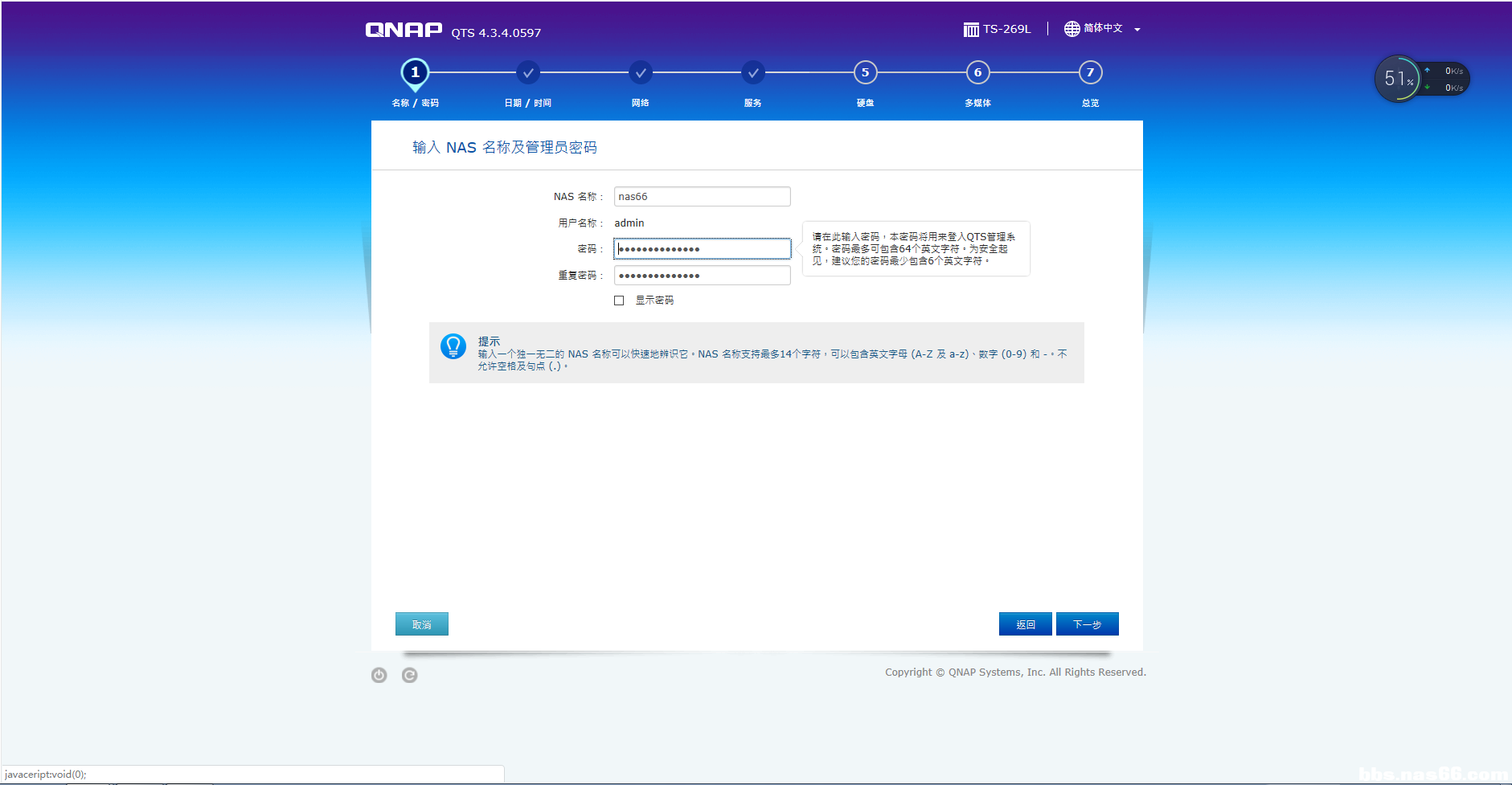1512x785 pixels.
Task: Select the 名称/密码 wizard step
Action: coord(415,72)
